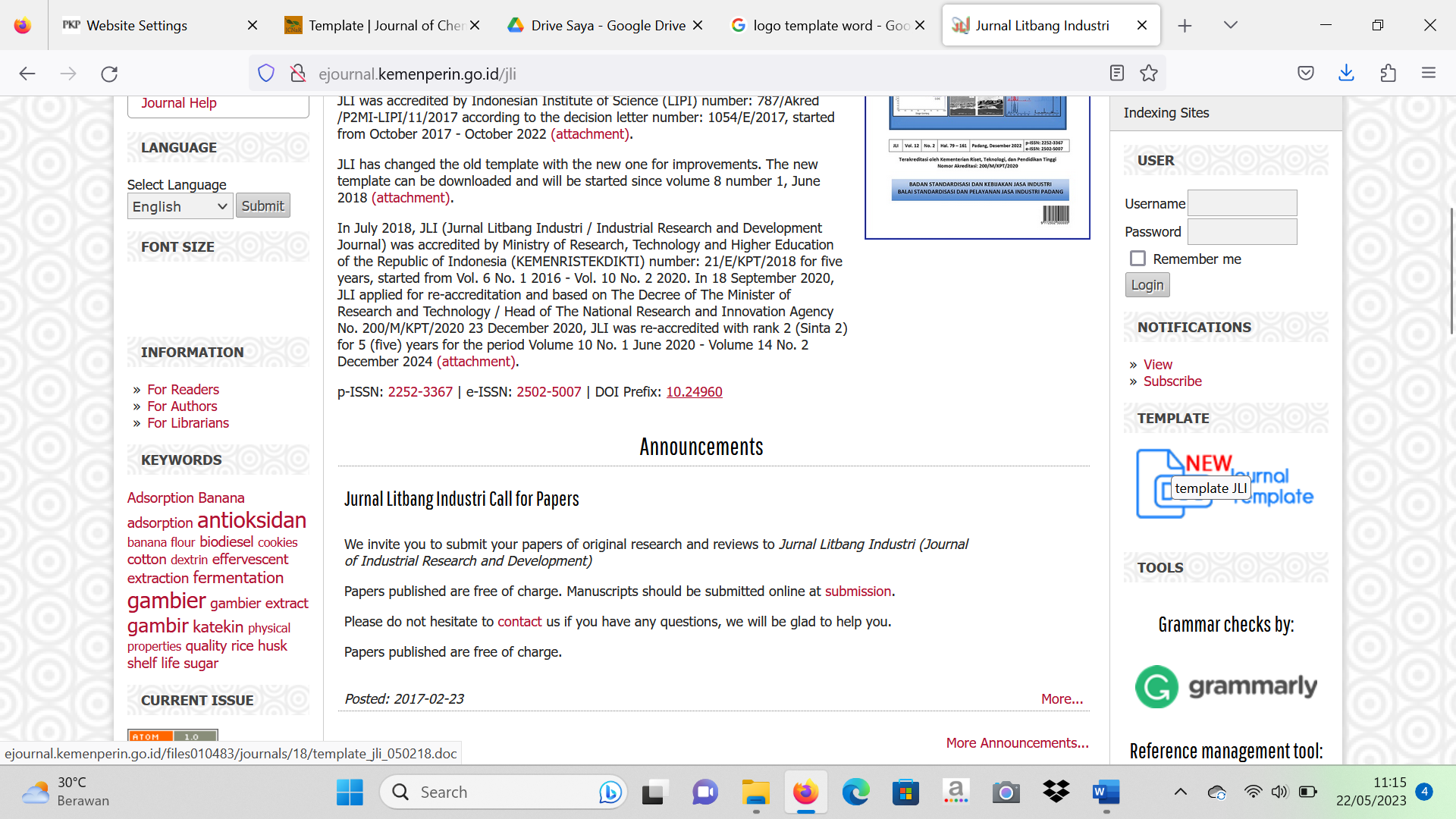The image size is (1456, 819).
Task: Click the Login button
Action: pyautogui.click(x=1147, y=285)
